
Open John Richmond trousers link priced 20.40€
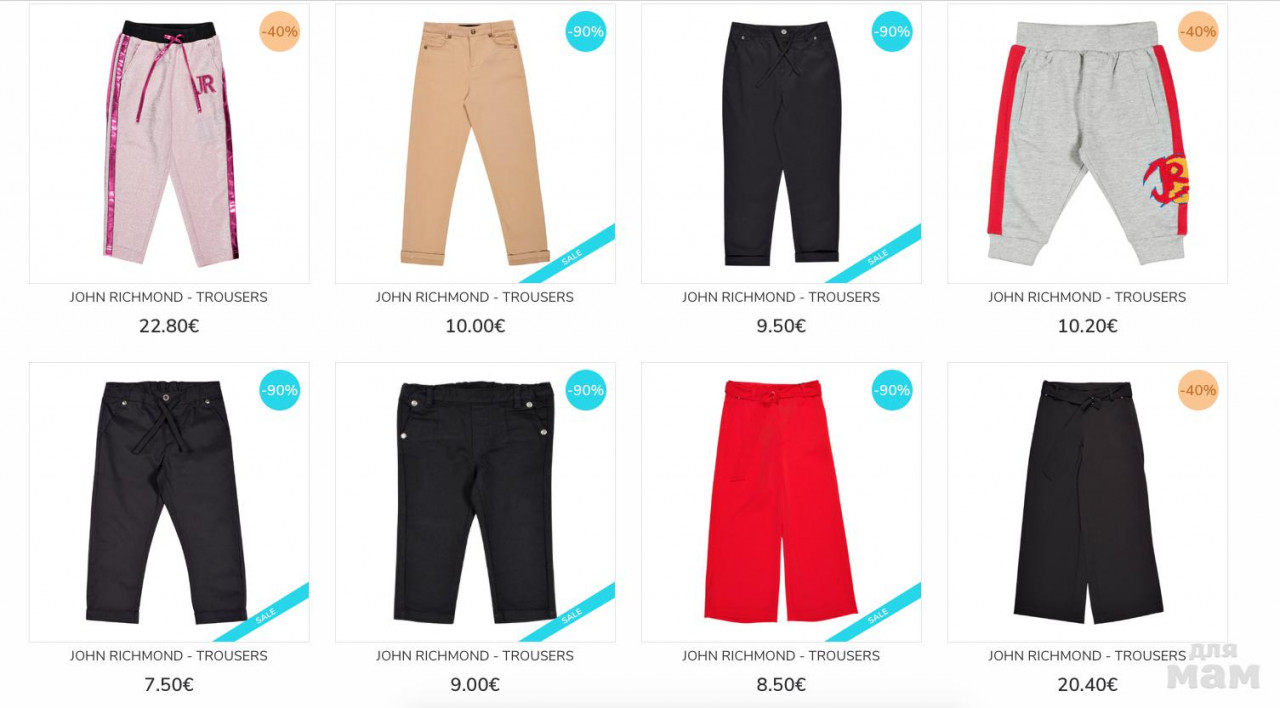pyautogui.click(x=1087, y=656)
